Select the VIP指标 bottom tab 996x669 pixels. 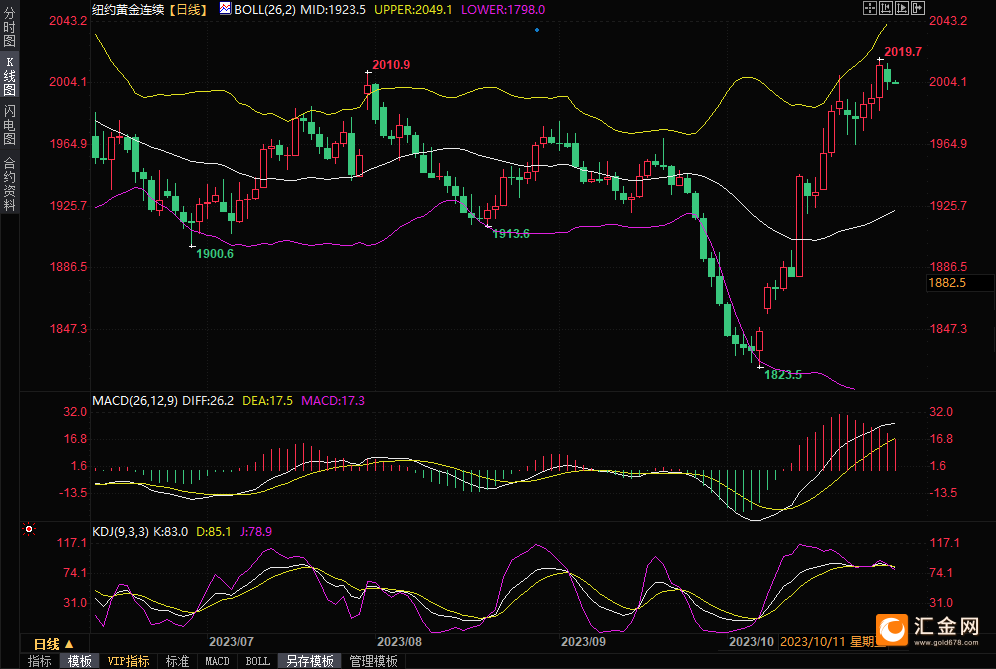click(x=128, y=661)
